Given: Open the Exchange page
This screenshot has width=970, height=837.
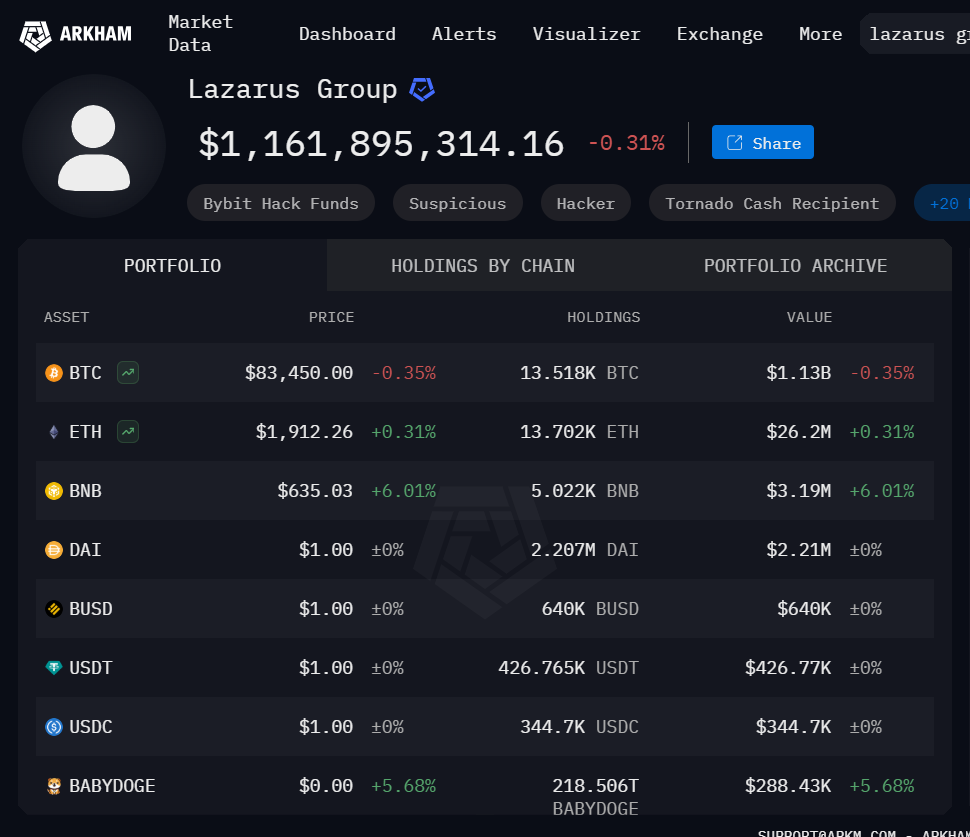Looking at the screenshot, I should pyautogui.click(x=719, y=34).
